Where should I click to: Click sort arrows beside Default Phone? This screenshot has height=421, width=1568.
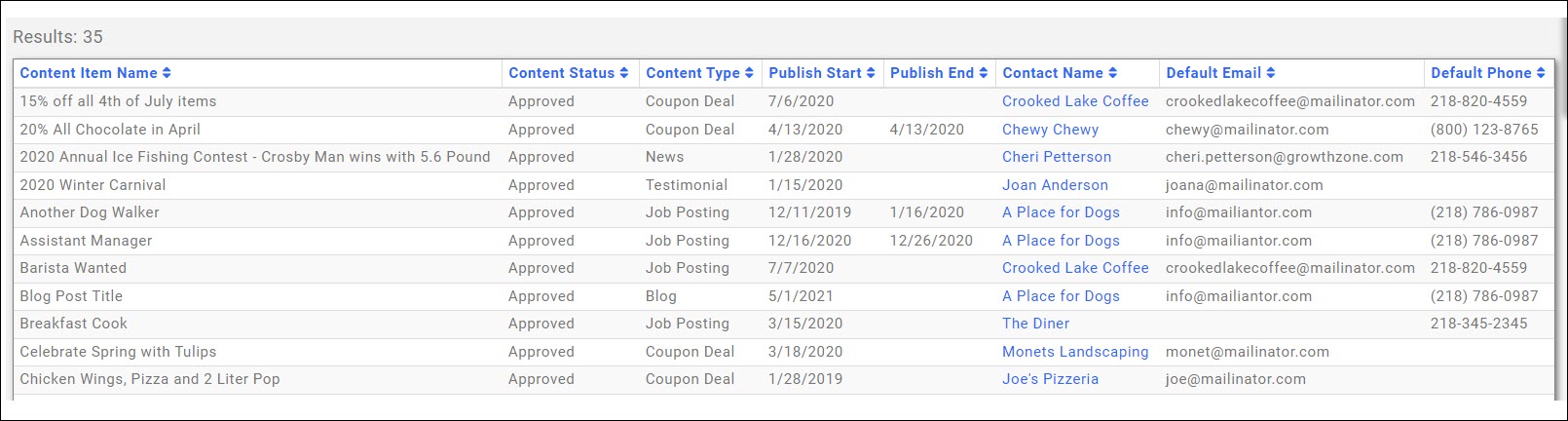point(1541,73)
